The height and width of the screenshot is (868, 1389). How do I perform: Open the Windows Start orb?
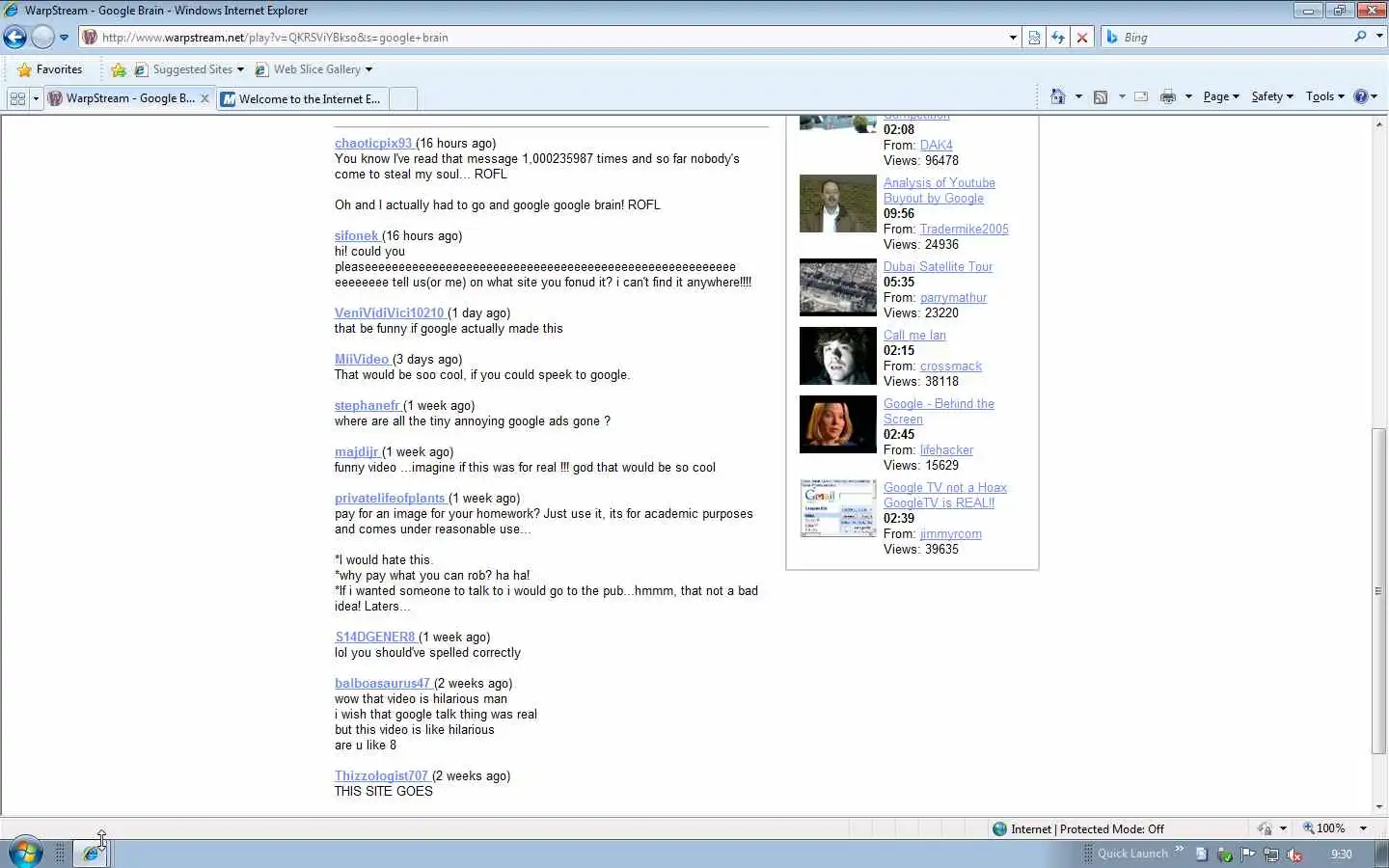point(25,853)
